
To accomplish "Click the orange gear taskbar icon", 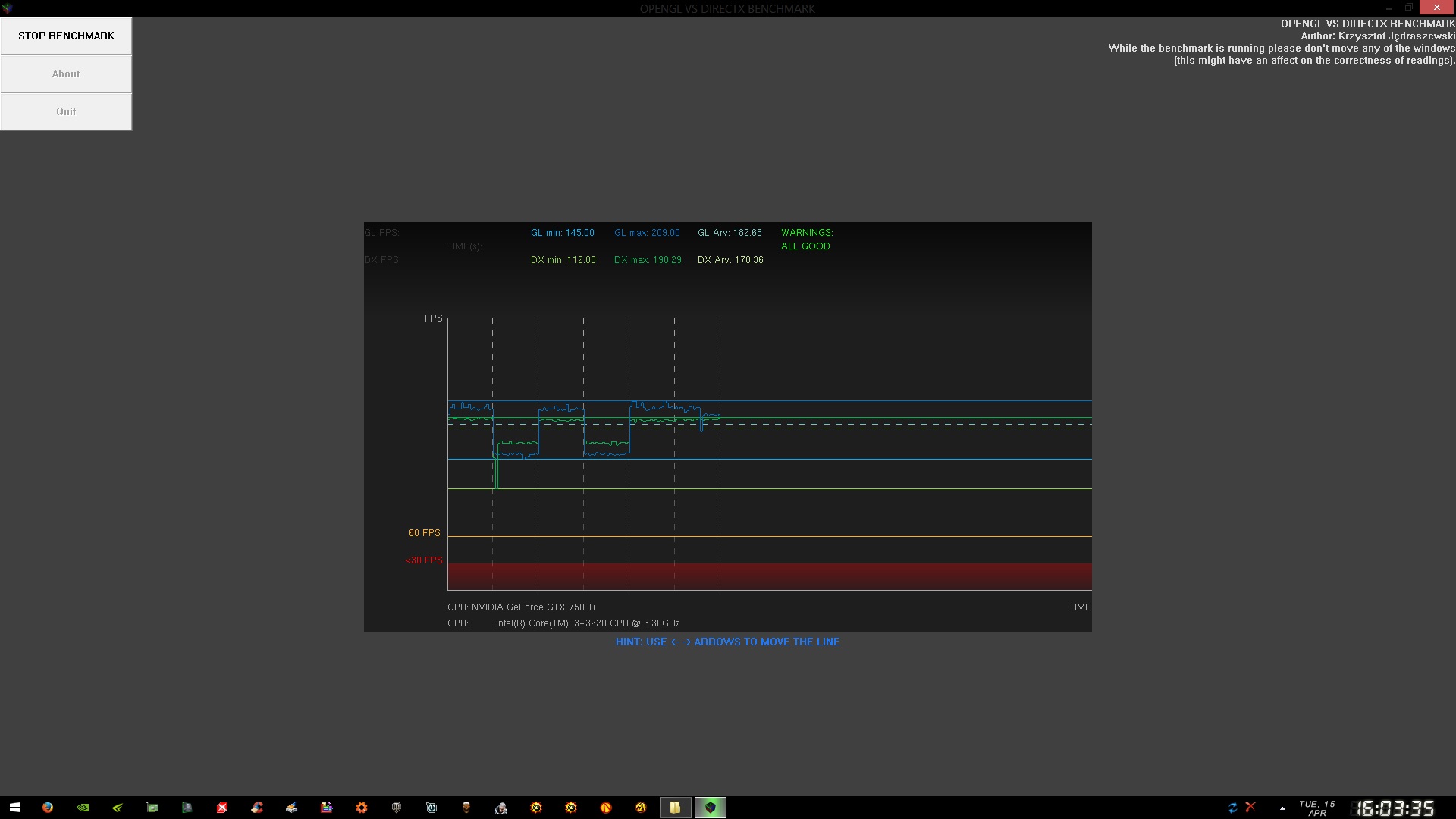I will (362, 808).
